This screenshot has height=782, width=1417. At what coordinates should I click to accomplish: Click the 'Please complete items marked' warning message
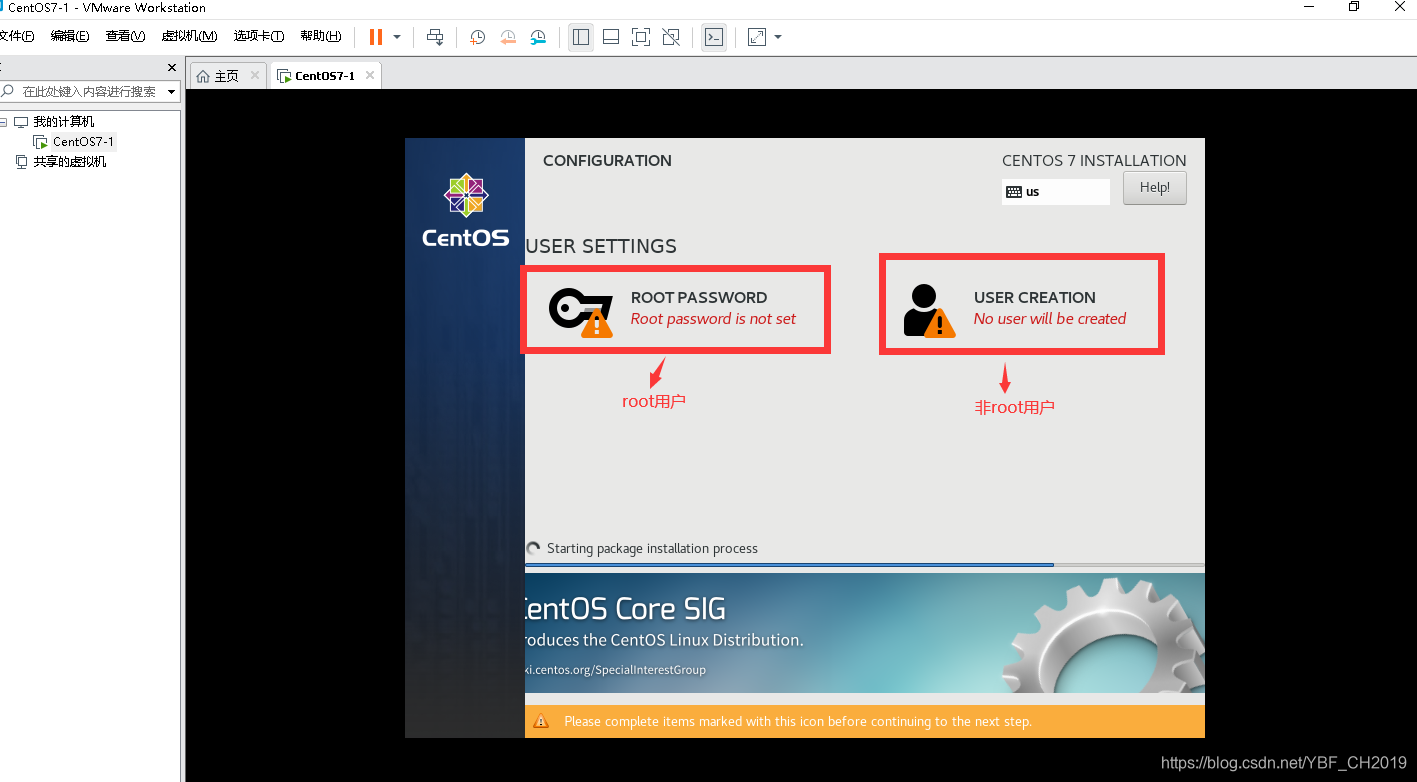pyautogui.click(x=798, y=721)
